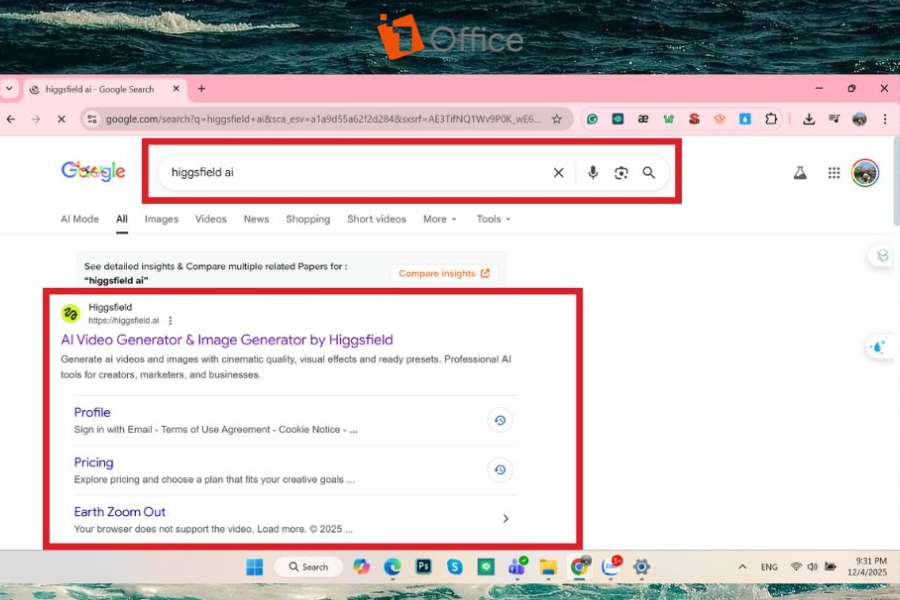
Task: Open Microsoft Edge from the taskbar
Action: [x=392, y=567]
